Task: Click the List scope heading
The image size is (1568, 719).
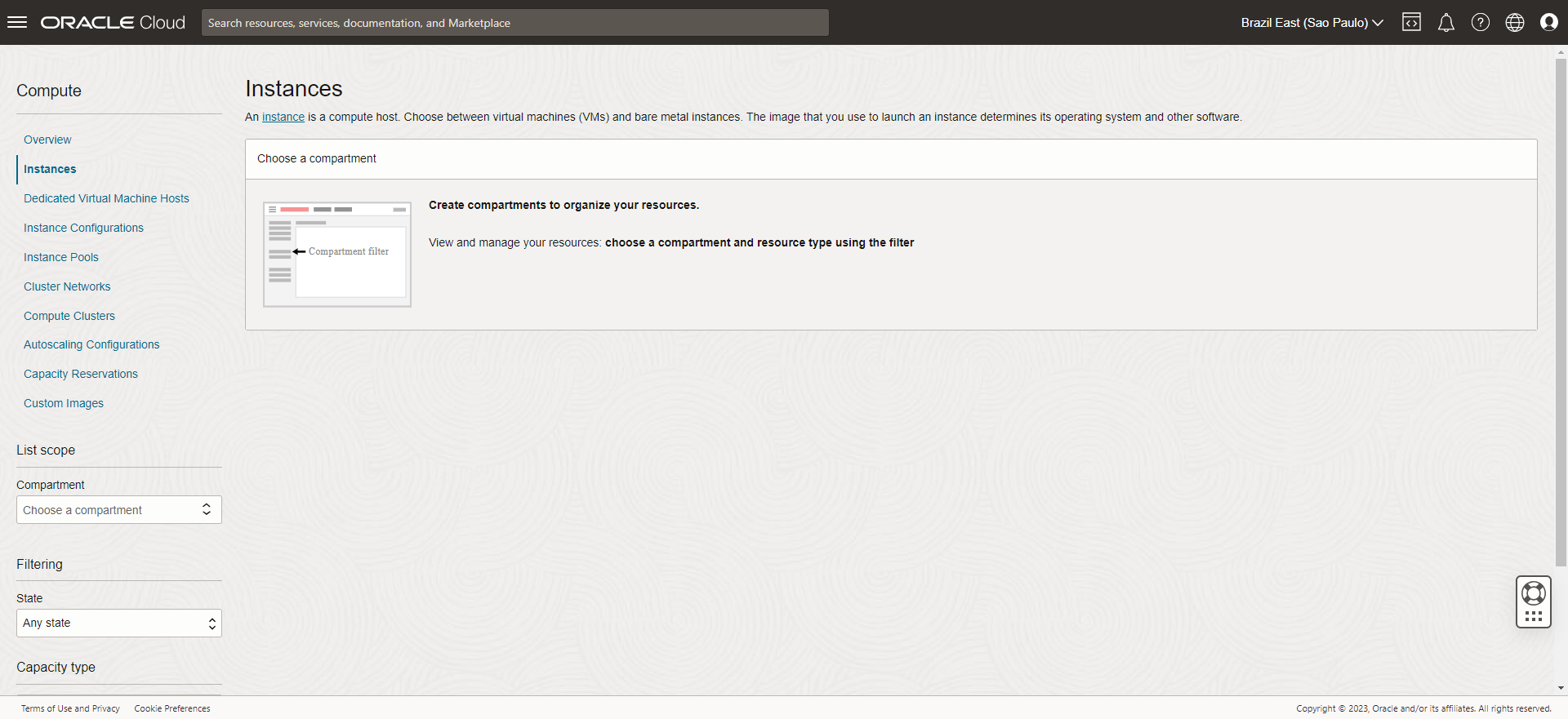Action: pos(46,450)
